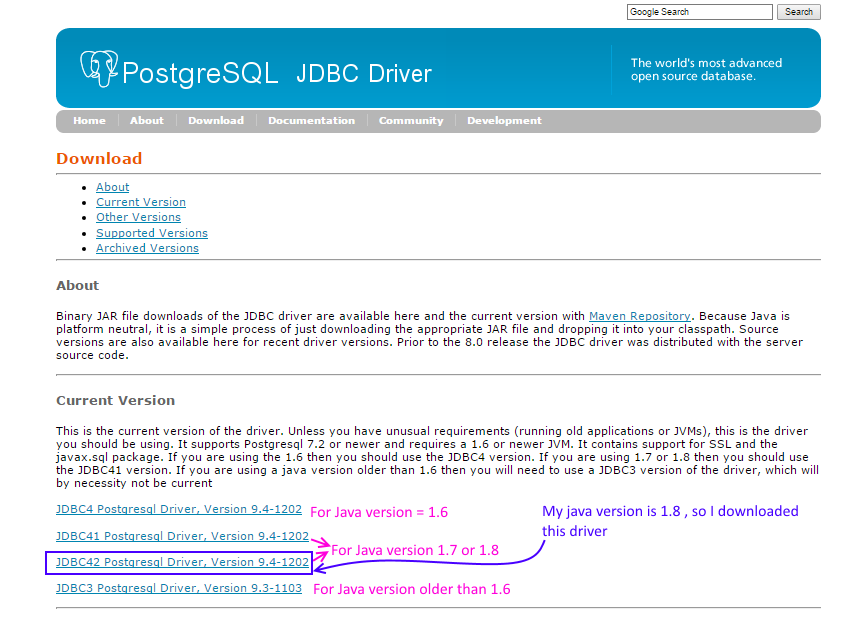Follow the Other Versions link

click(x=139, y=217)
